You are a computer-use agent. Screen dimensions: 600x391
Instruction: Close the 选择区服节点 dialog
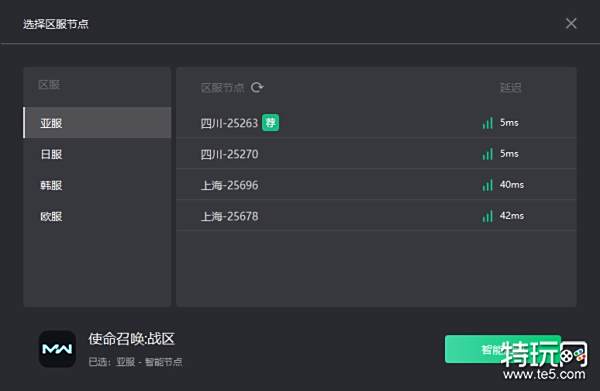571,23
